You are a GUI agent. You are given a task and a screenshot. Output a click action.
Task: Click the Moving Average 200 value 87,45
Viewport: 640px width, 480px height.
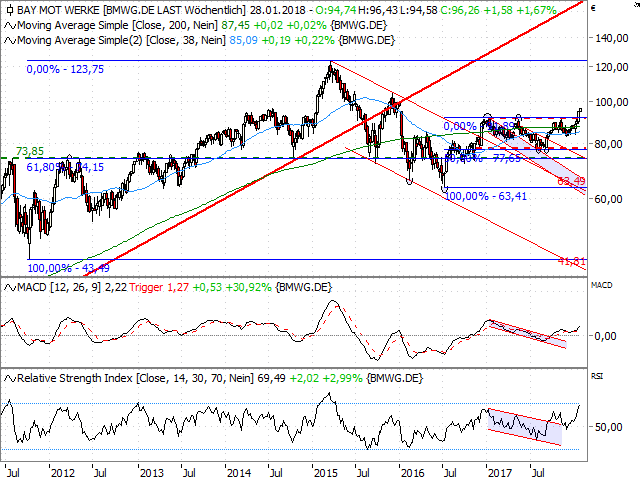(236, 25)
